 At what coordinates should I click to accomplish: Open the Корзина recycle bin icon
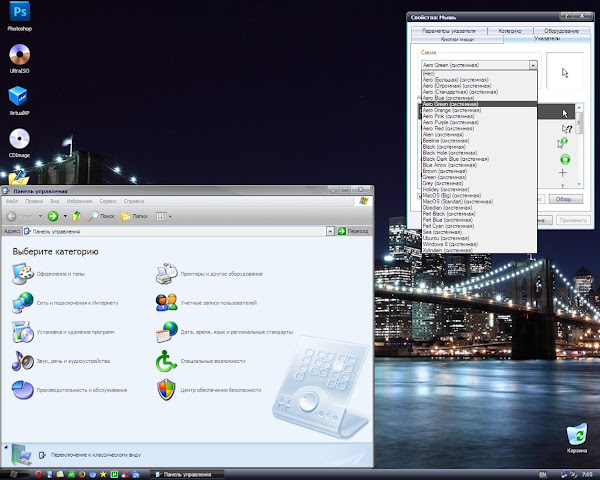(x=576, y=436)
